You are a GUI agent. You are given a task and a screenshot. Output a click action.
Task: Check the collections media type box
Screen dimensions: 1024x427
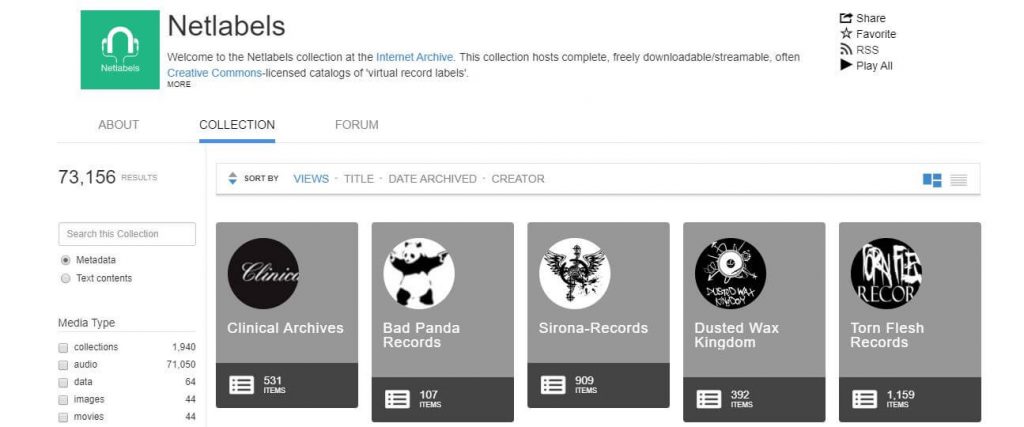[x=63, y=347]
